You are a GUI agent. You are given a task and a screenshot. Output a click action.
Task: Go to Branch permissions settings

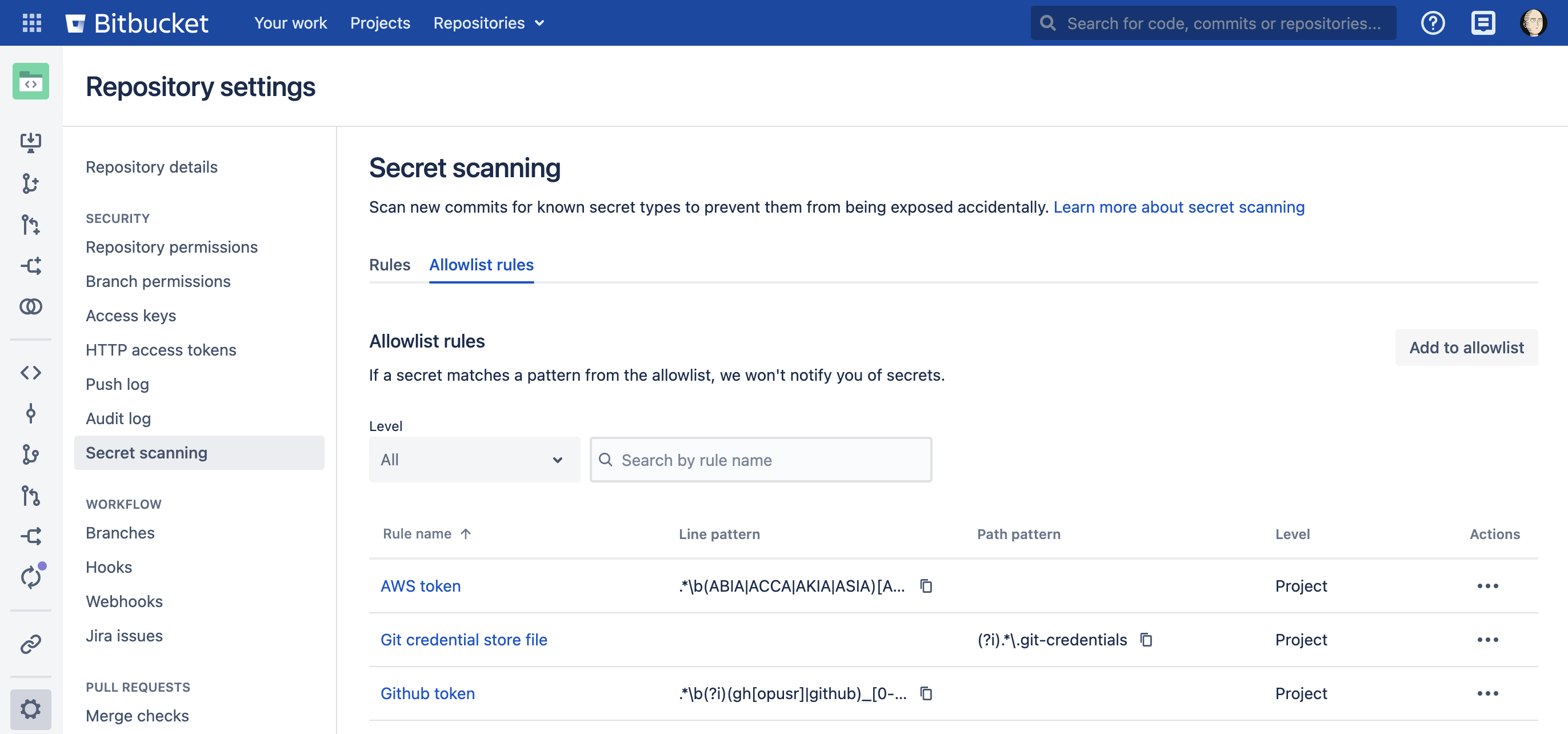[158, 281]
